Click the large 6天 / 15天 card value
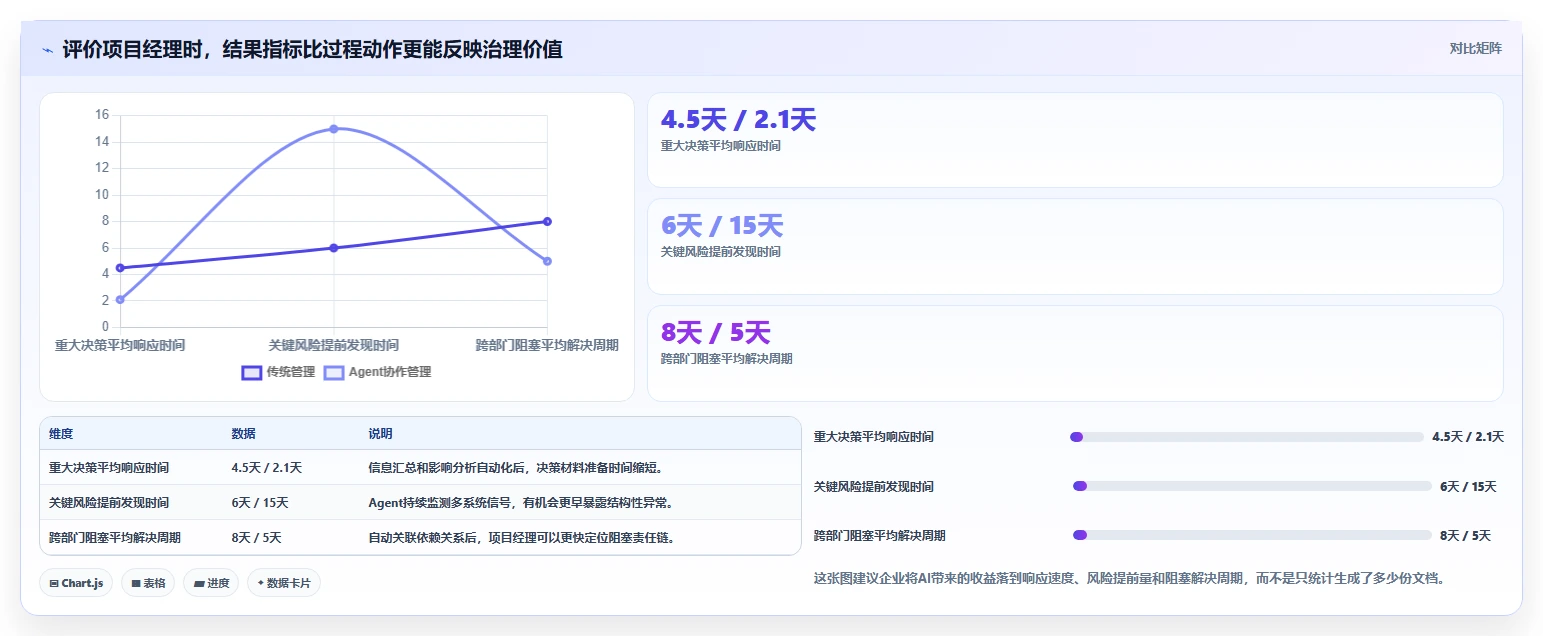Viewport: 1543px width, 636px height. pyautogui.click(x=722, y=226)
